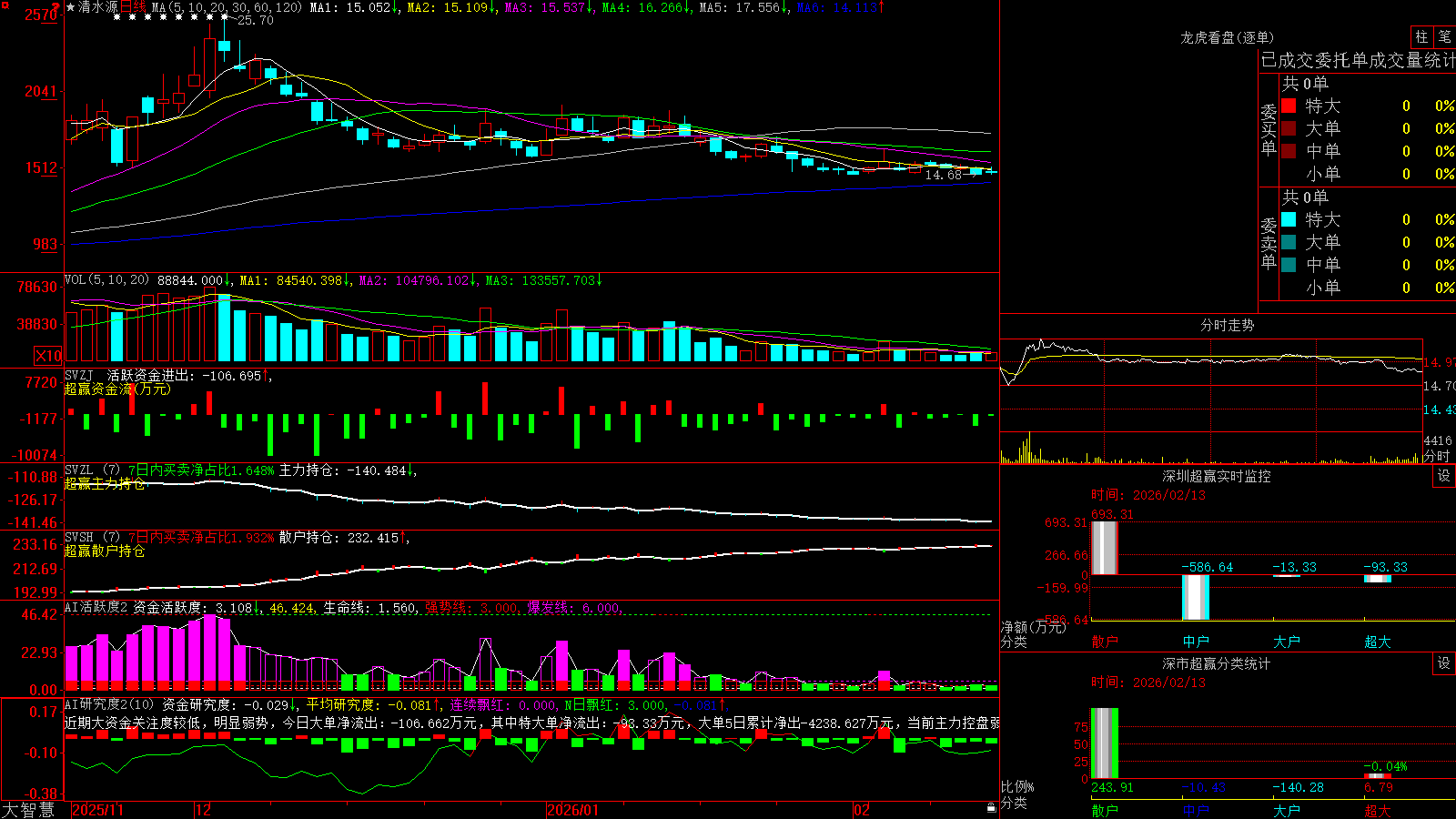
Task: Select the 分时走势 panel title
Action: click(1227, 325)
